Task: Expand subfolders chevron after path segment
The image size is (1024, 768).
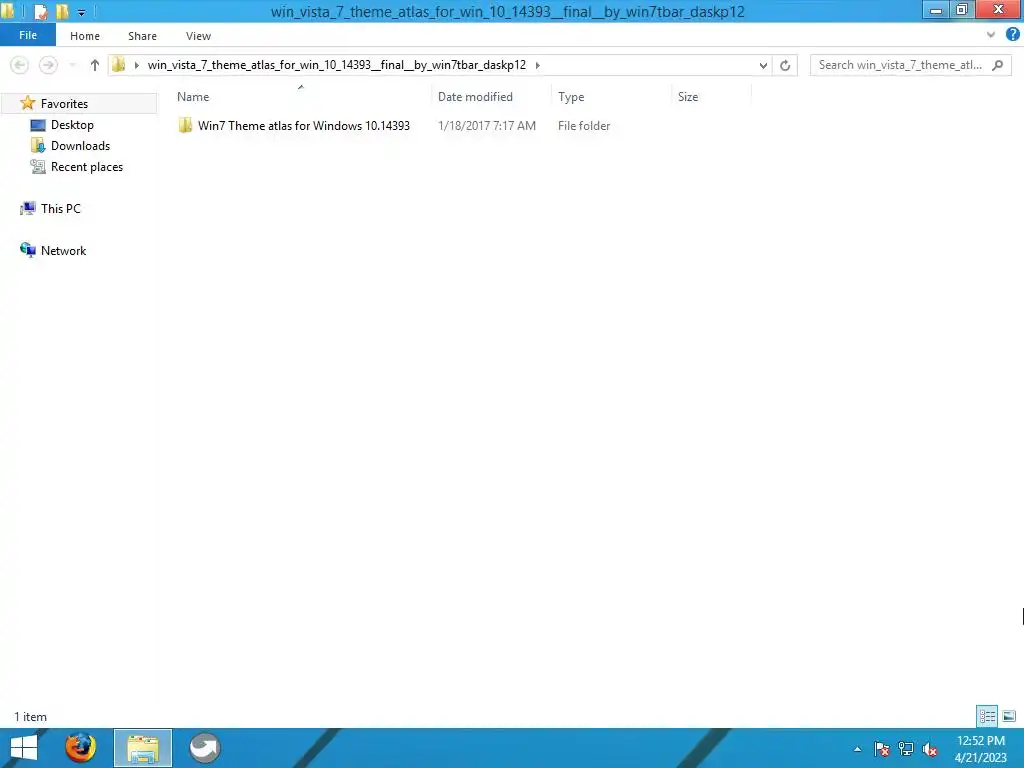Action: pyautogui.click(x=537, y=65)
